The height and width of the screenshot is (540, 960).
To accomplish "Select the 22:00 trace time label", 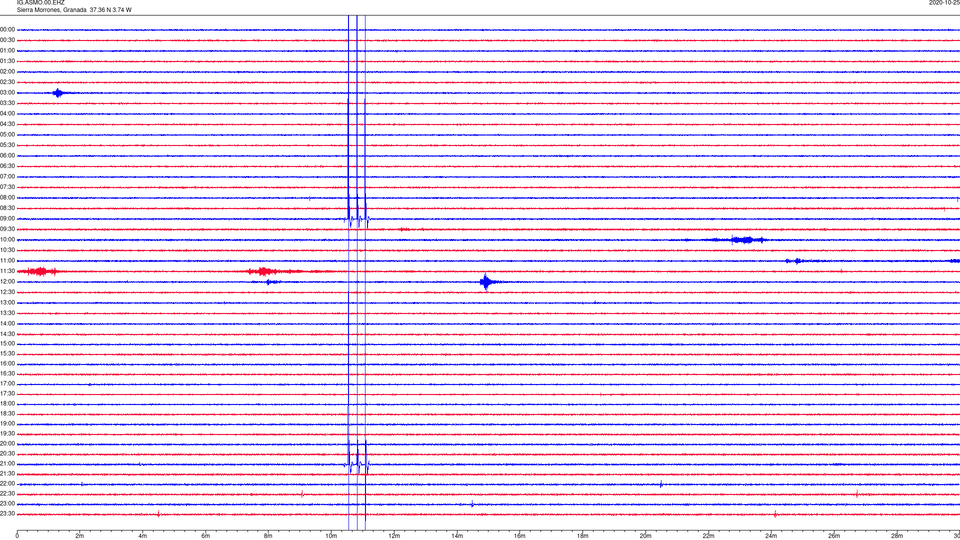I will pyautogui.click(x=7, y=484).
